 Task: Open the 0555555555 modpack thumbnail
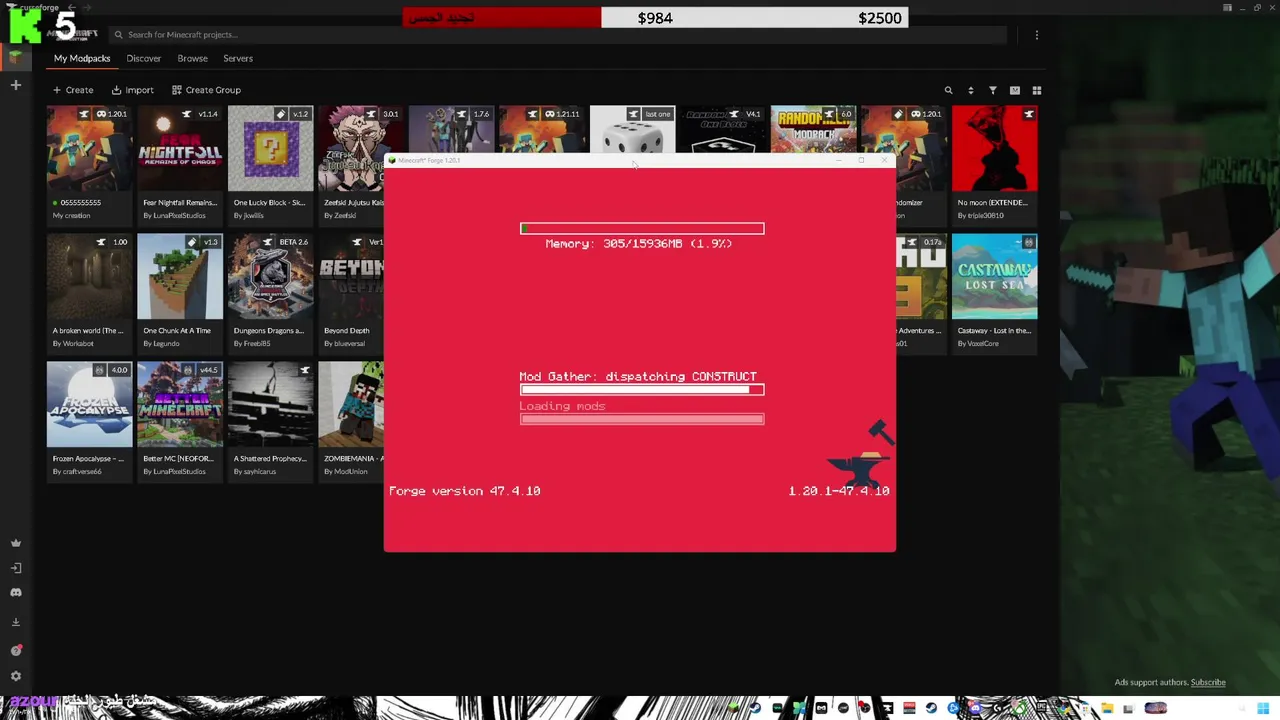pyautogui.click(x=89, y=148)
